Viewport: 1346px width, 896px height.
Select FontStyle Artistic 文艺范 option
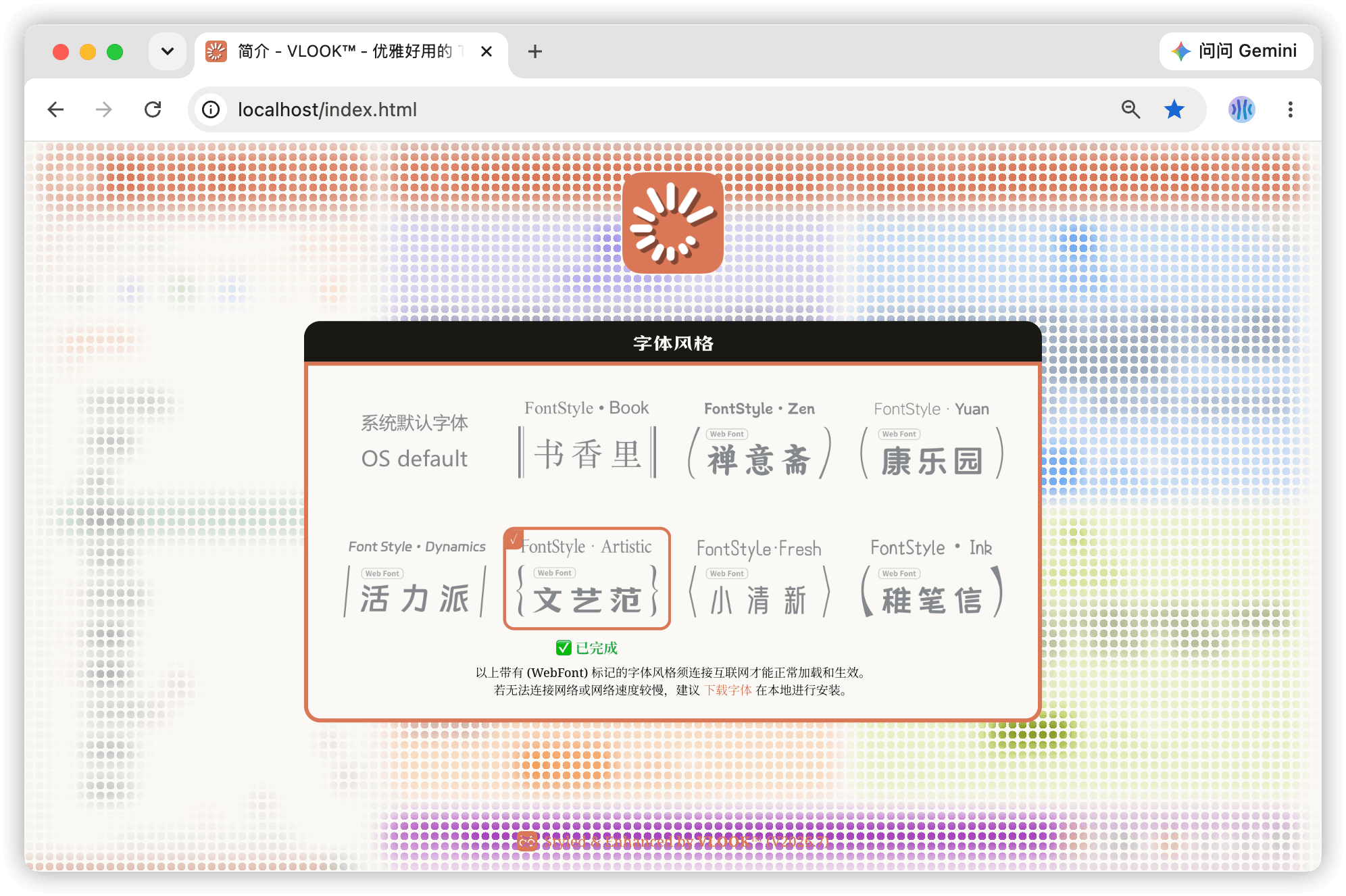[x=587, y=578]
